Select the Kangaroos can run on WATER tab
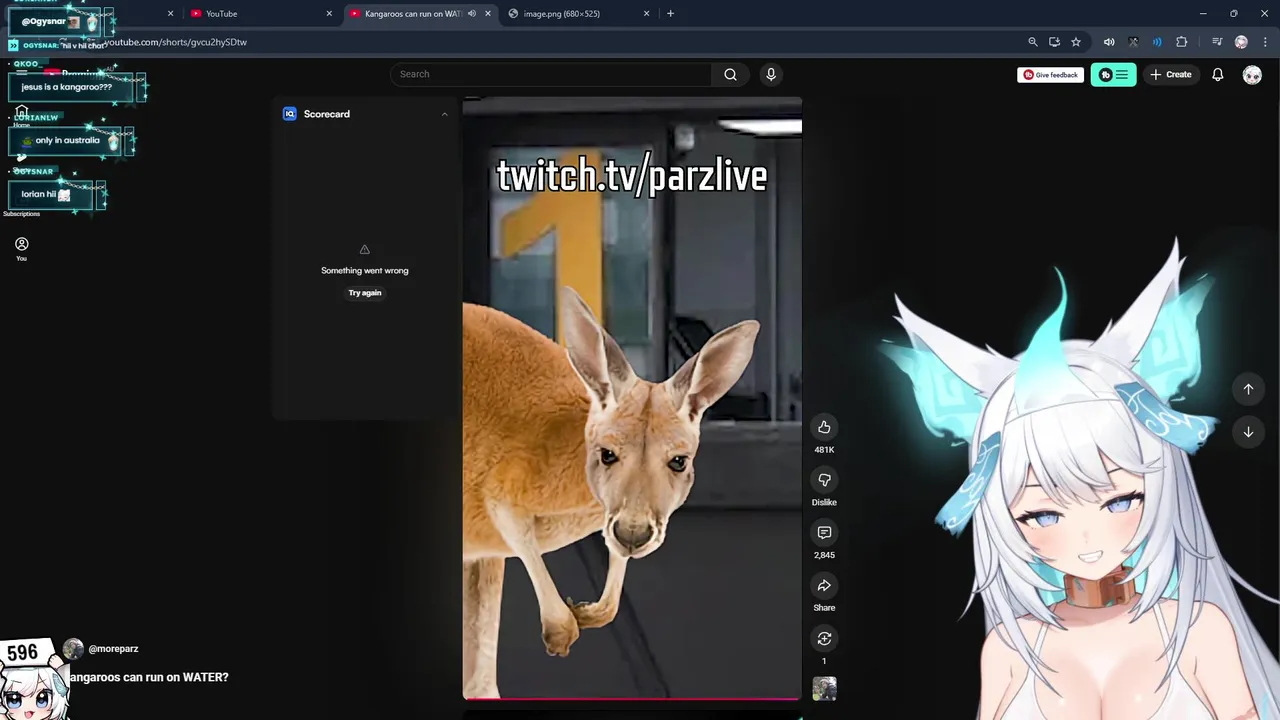Image resolution: width=1280 pixels, height=720 pixels. pos(410,14)
